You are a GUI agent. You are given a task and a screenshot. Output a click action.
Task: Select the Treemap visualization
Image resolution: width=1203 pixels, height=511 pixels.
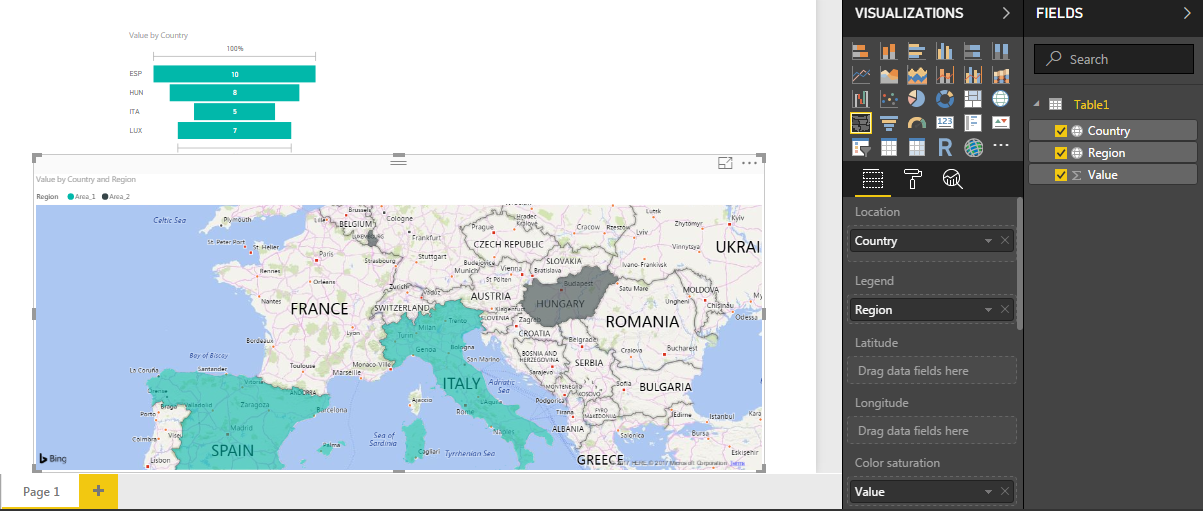[972, 99]
